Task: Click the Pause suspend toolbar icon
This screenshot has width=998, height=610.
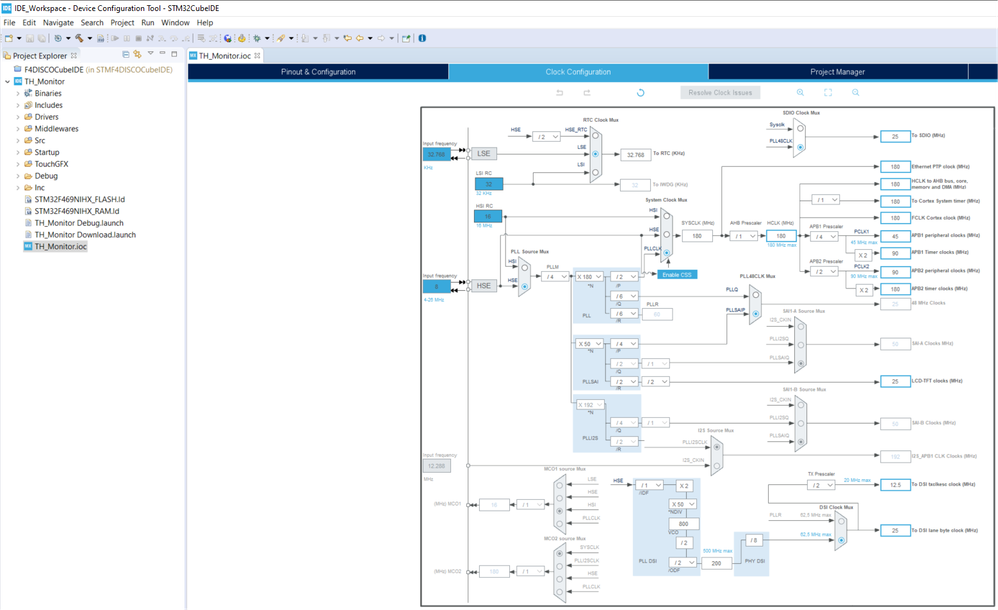Action: 127,38
